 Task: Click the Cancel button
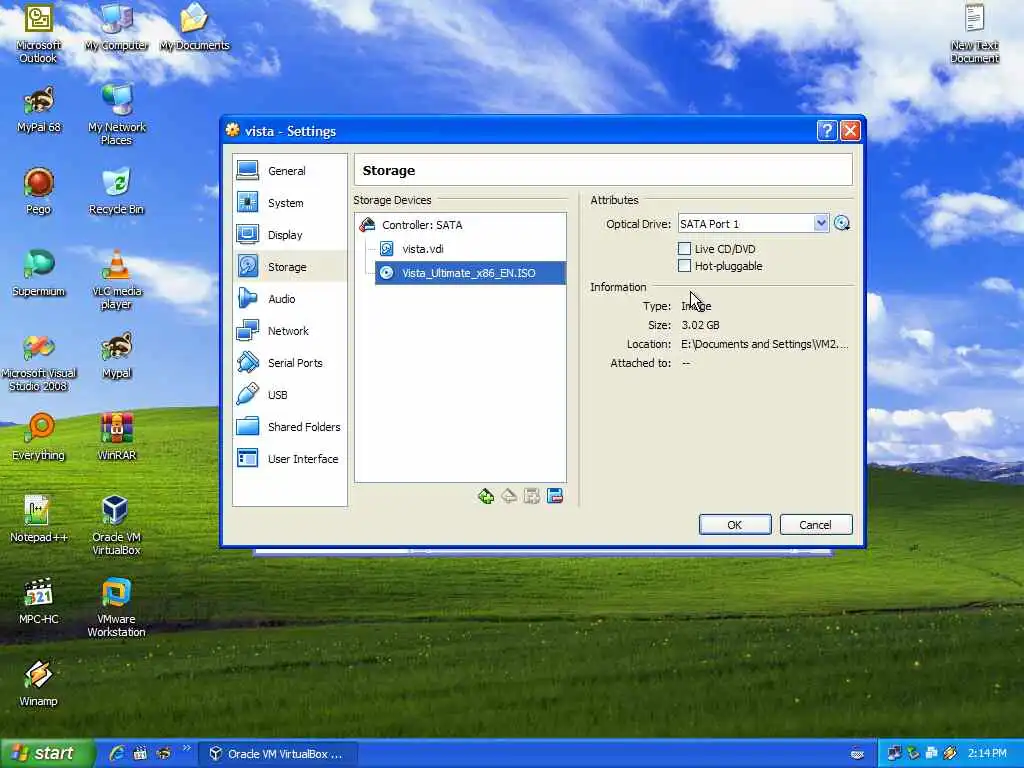coord(816,524)
